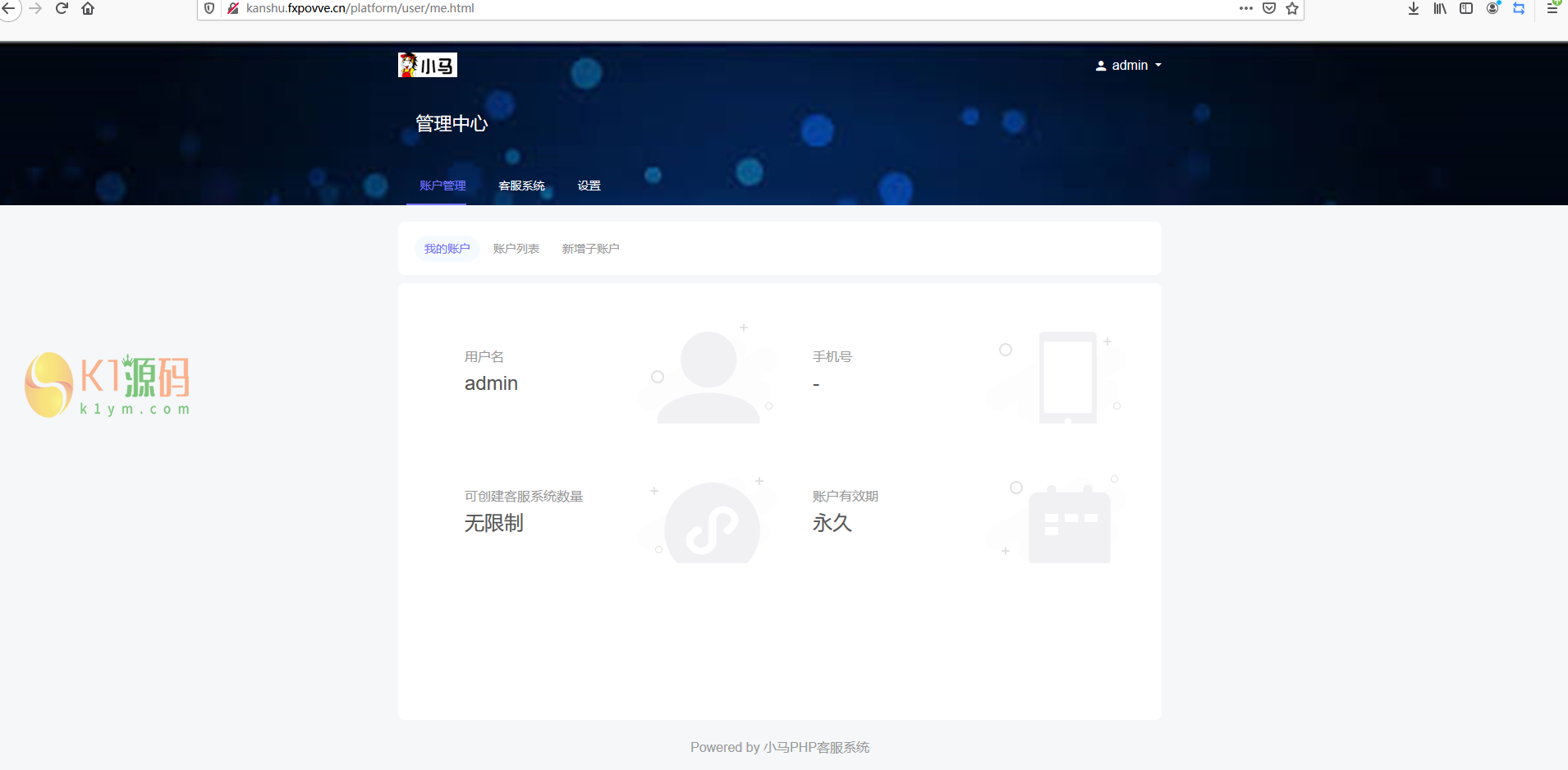Reload the page with the refresh icon
1568x770 pixels.
point(62,8)
